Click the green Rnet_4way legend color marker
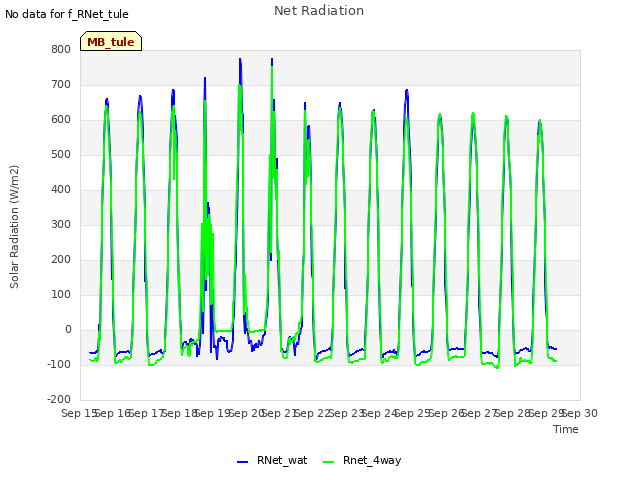 click(328, 462)
